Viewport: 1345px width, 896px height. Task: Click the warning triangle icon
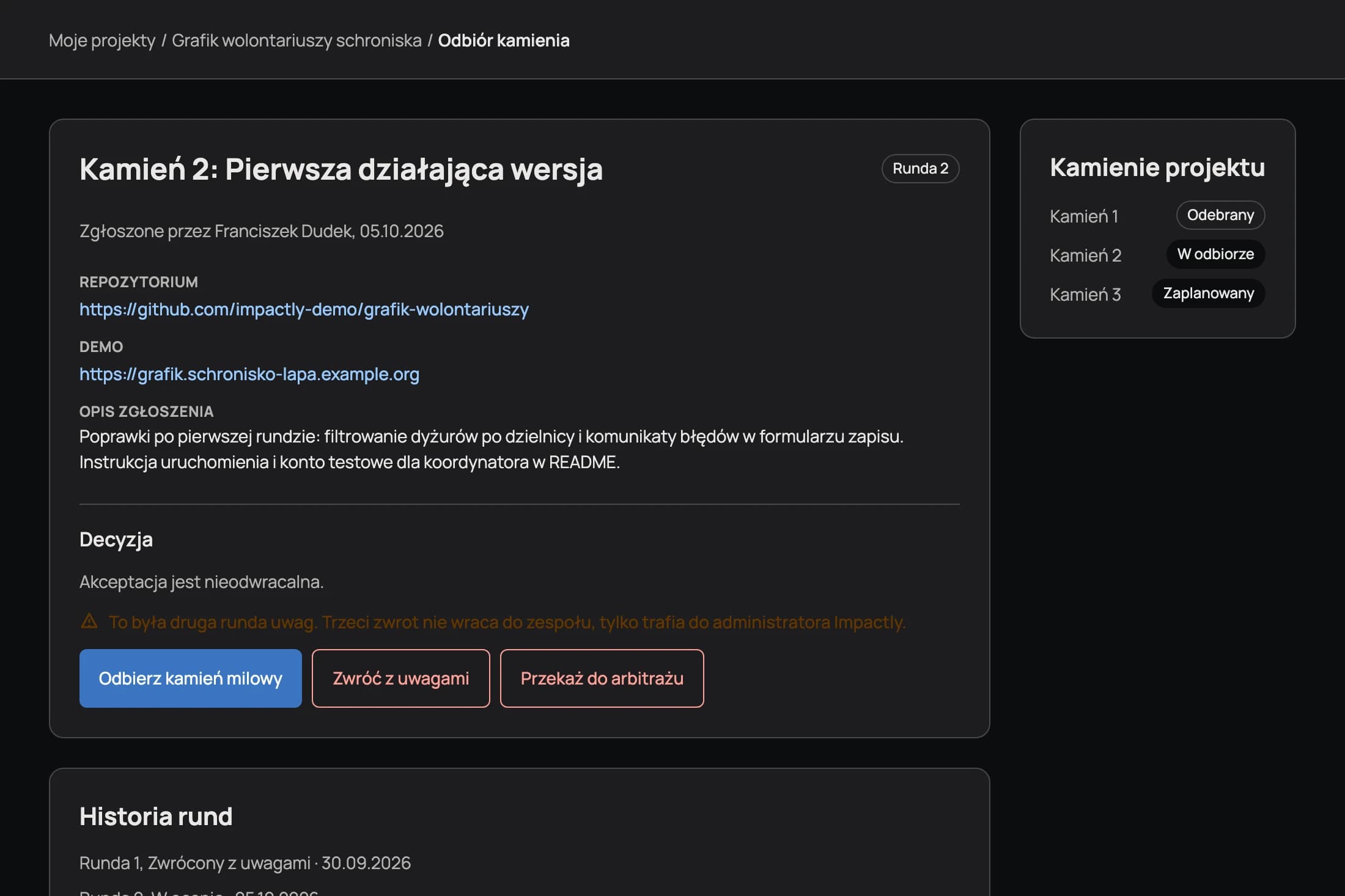coord(89,622)
